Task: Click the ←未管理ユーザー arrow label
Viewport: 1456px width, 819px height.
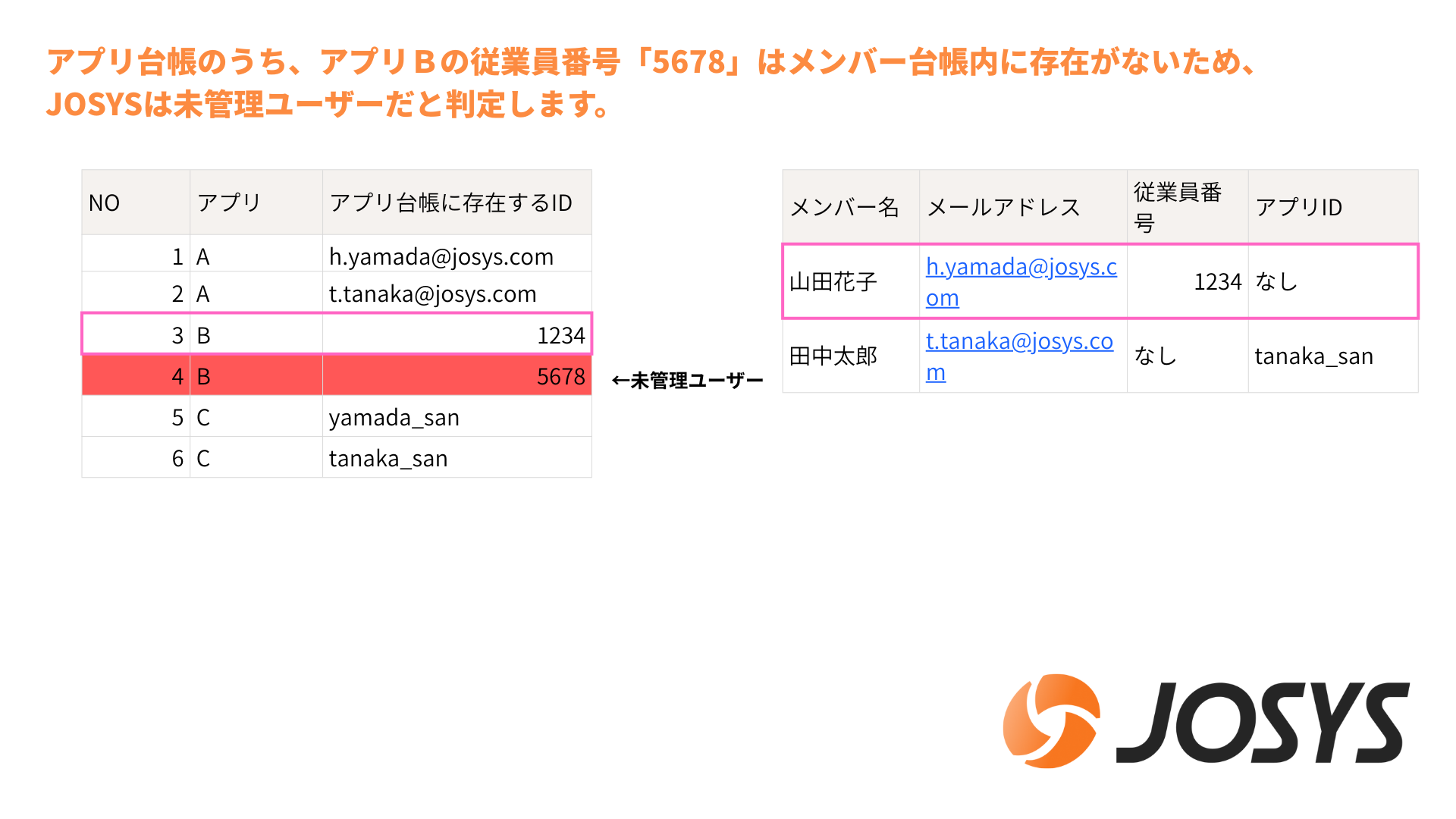Action: pyautogui.click(x=687, y=380)
